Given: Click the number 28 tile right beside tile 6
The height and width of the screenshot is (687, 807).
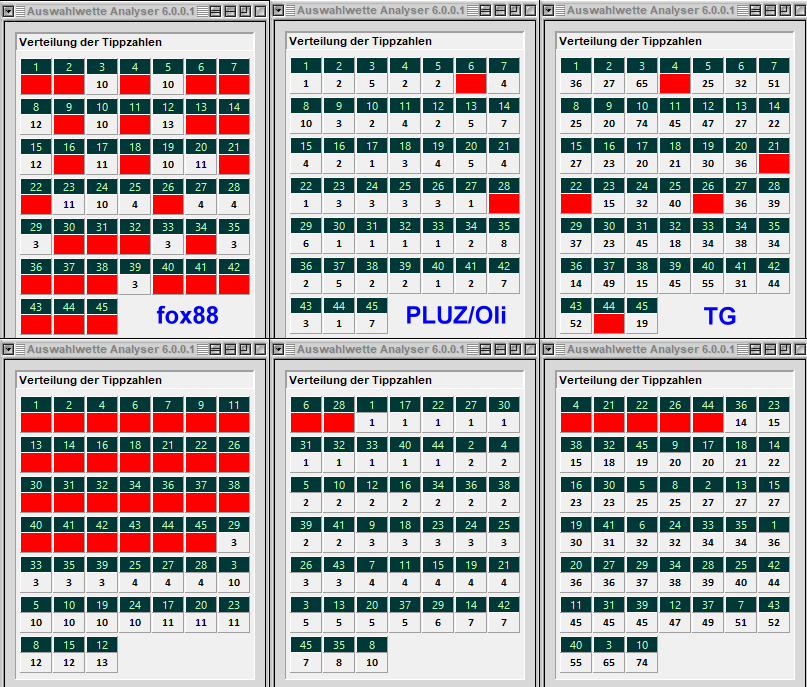Looking at the screenshot, I should pos(339,405).
